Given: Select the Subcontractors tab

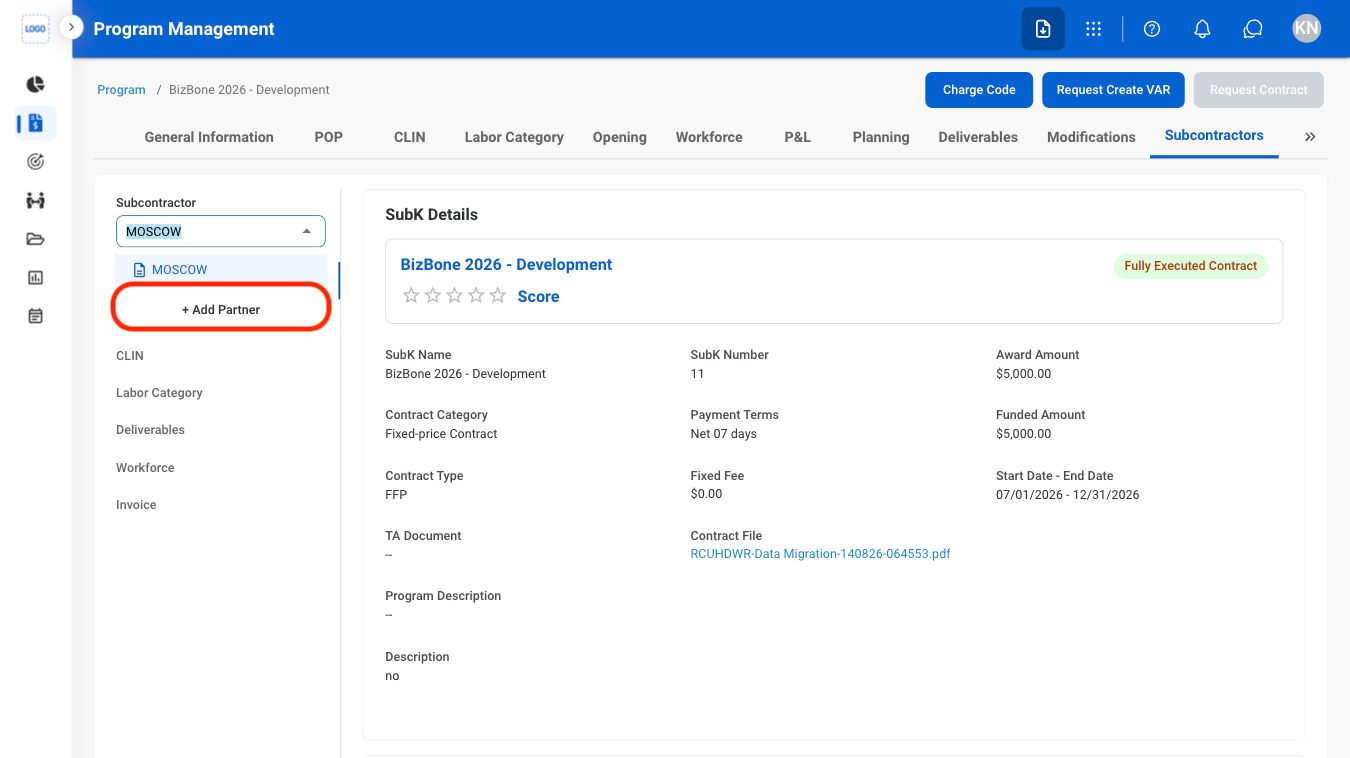Looking at the screenshot, I should pos(1214,135).
